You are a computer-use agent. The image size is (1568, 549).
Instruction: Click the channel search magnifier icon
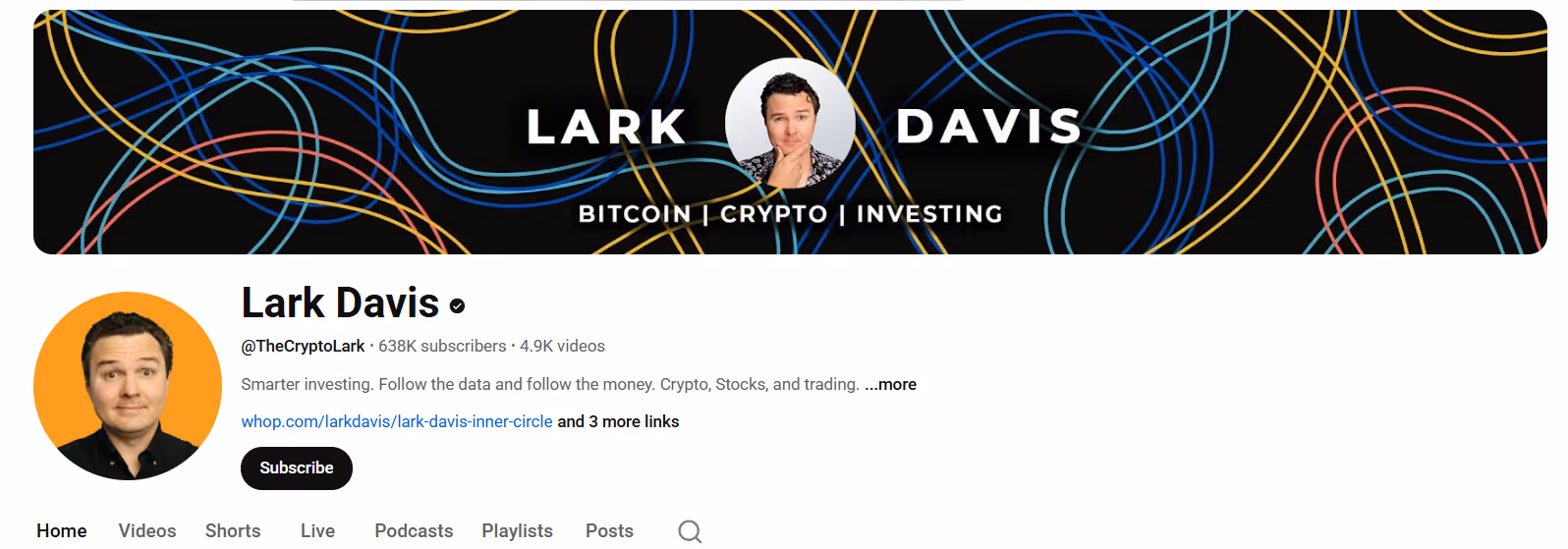[690, 531]
